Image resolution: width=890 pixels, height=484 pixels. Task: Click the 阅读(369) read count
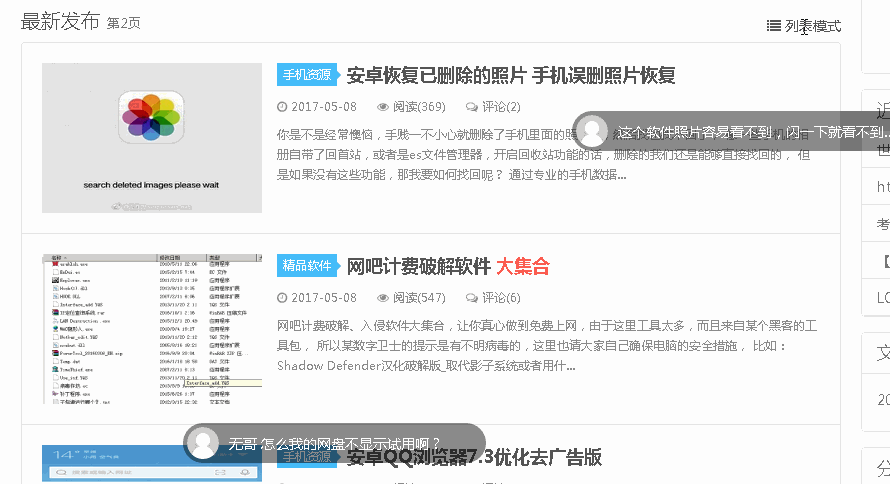click(x=419, y=107)
